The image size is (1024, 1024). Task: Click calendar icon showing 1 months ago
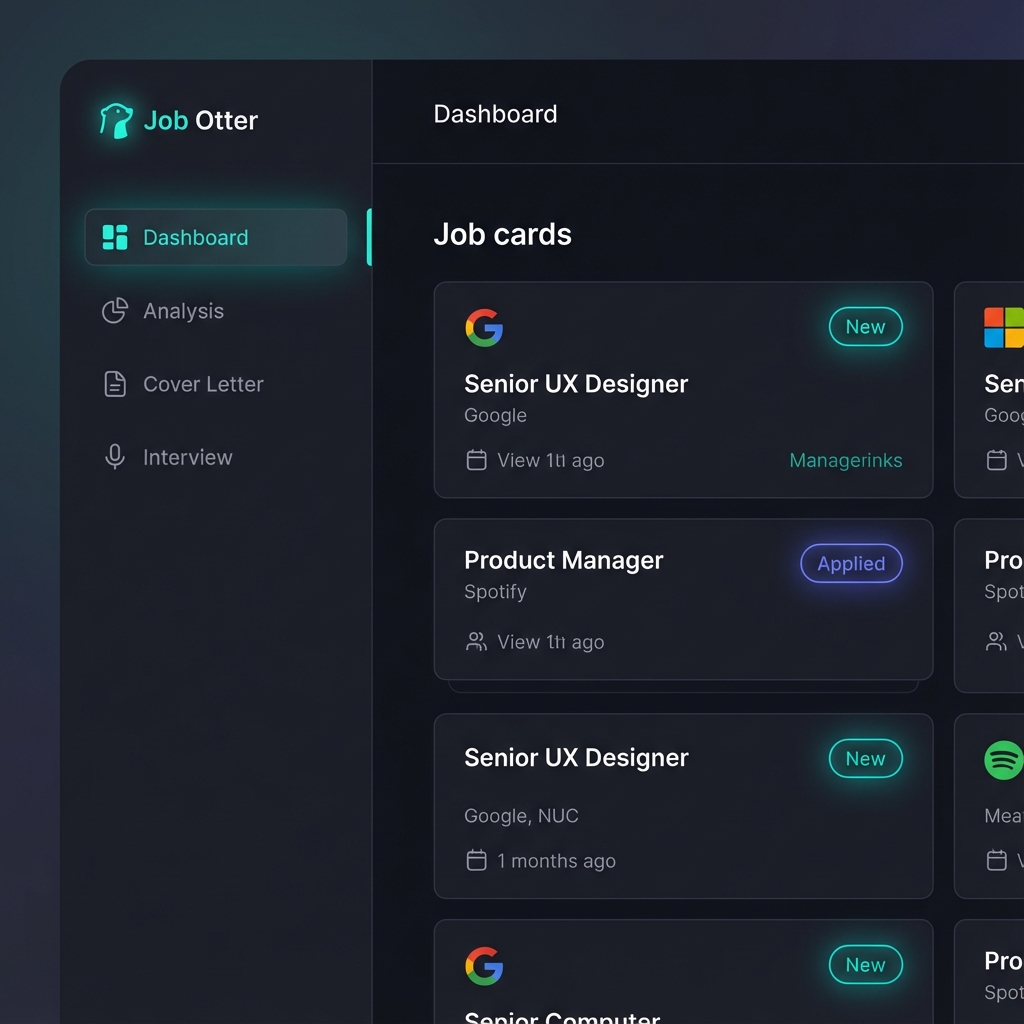pyautogui.click(x=475, y=860)
